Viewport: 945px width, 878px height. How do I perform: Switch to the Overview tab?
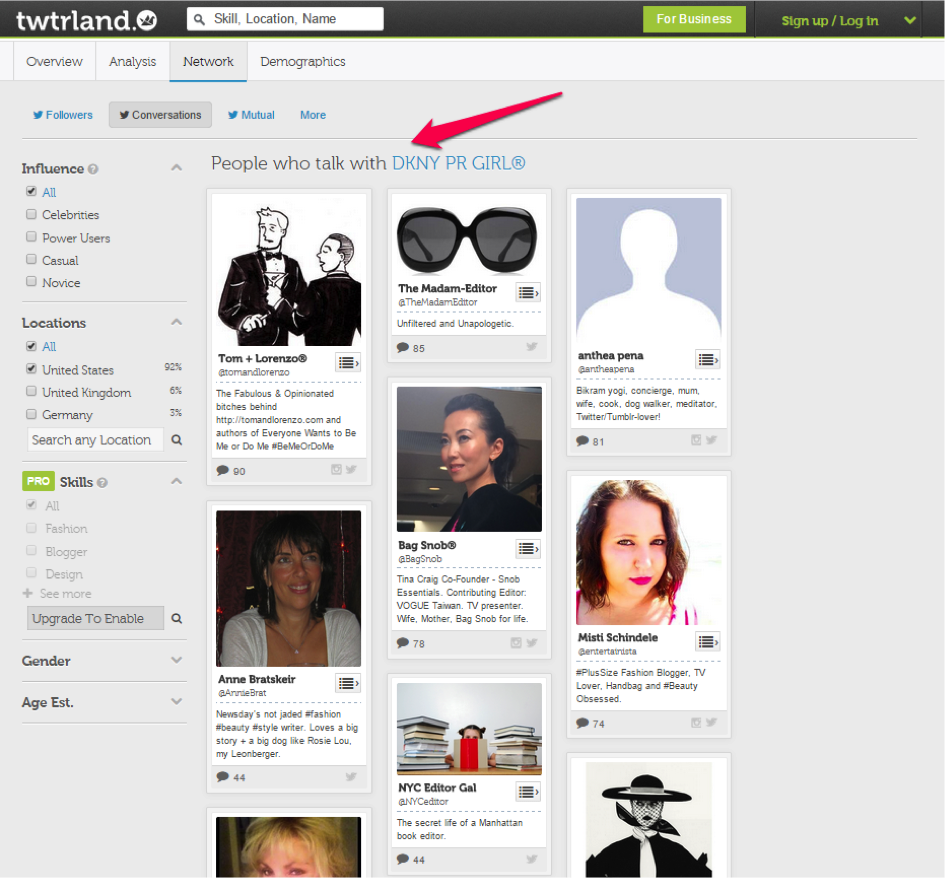tap(54, 61)
